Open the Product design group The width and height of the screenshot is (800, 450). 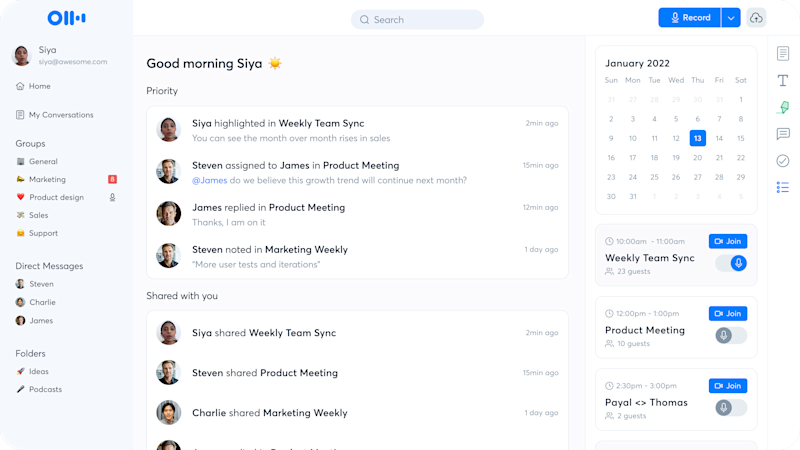[x=56, y=197]
